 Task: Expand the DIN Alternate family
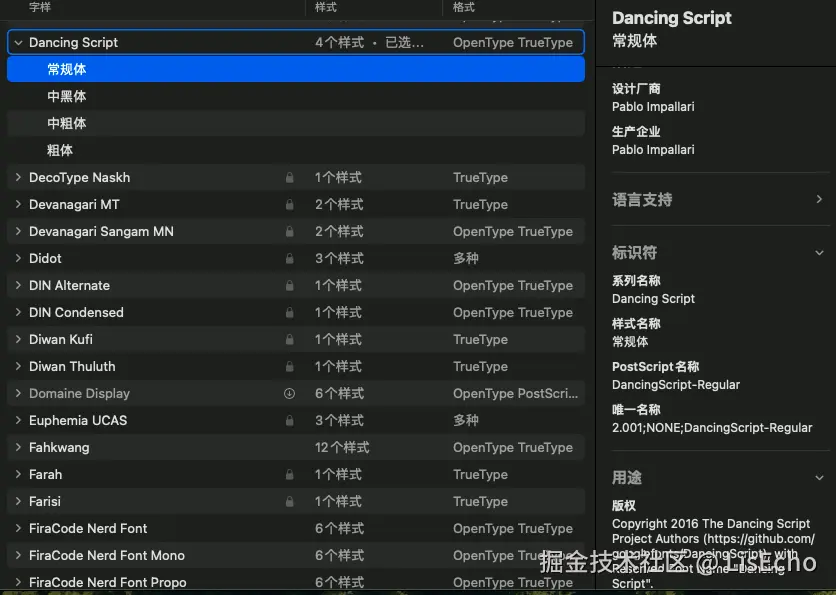pos(18,285)
